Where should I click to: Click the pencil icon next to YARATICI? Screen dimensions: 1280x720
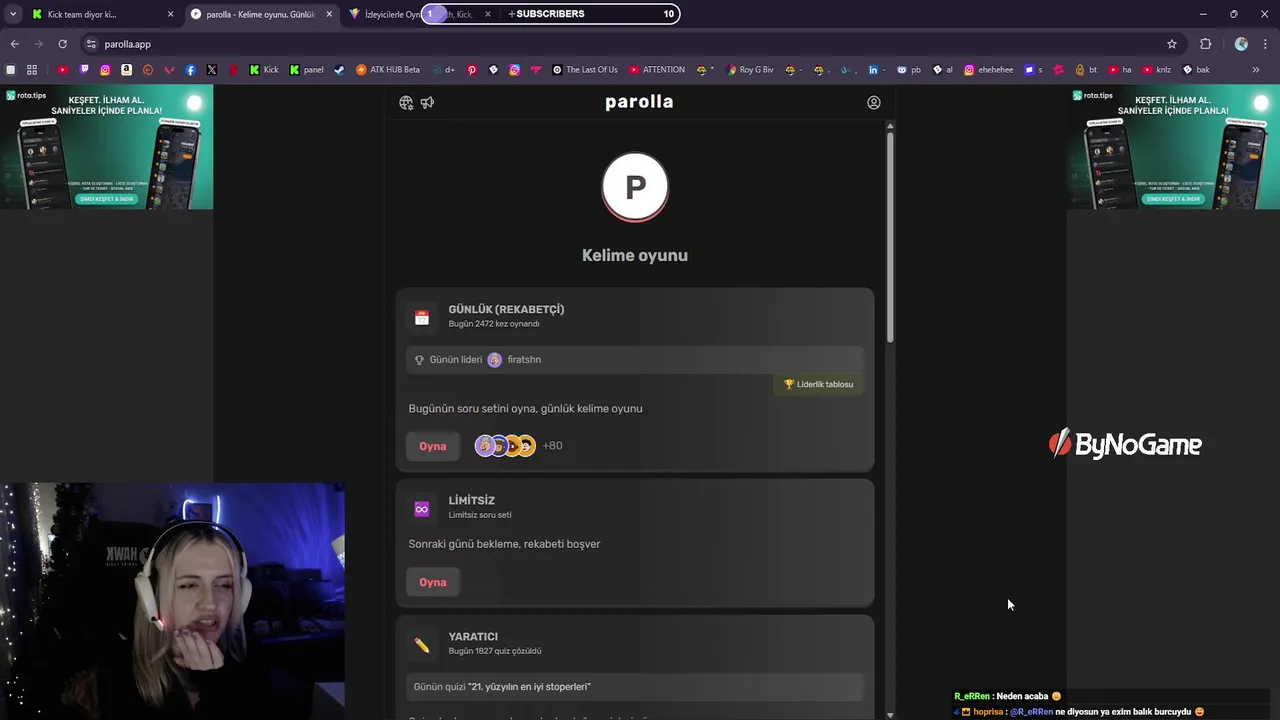422,646
